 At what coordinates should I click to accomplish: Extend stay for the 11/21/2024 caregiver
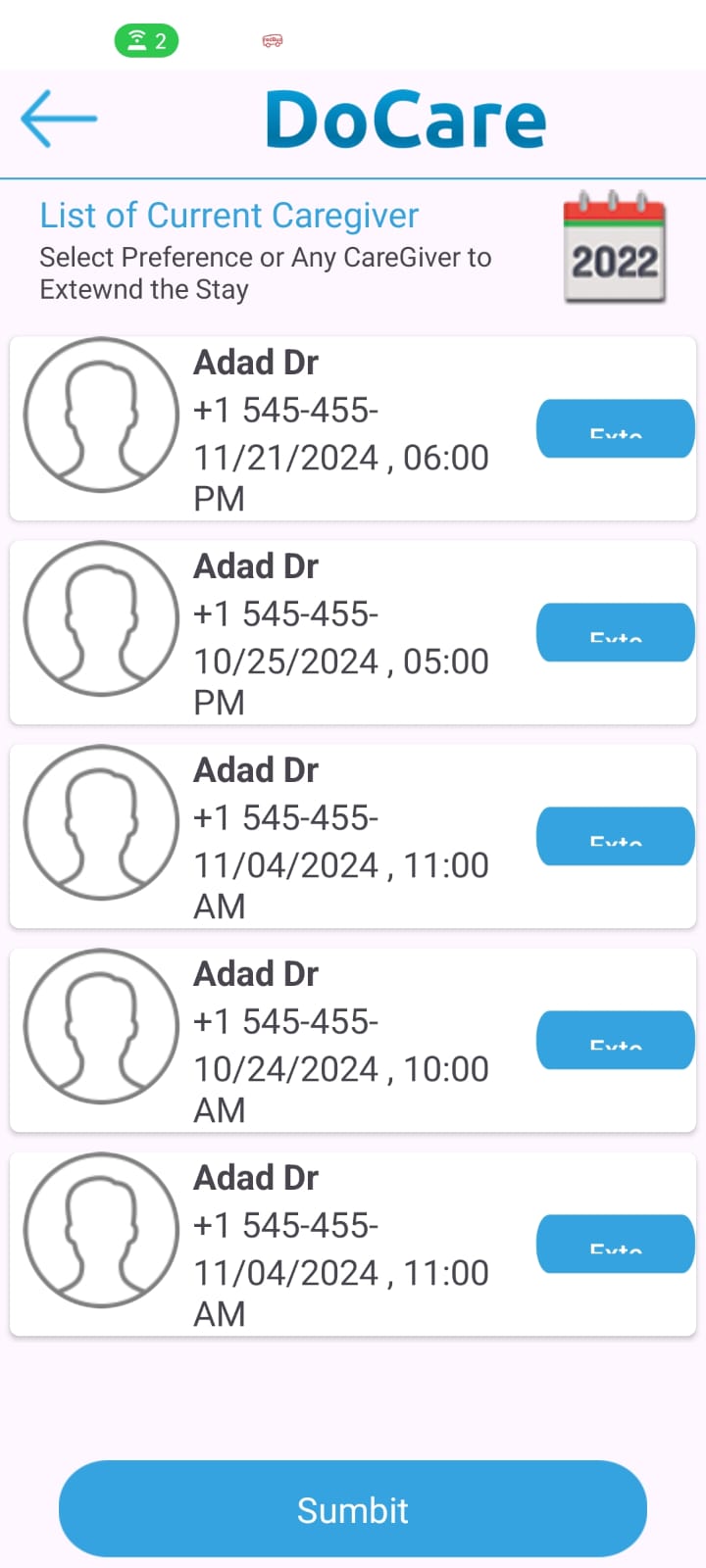click(x=615, y=428)
